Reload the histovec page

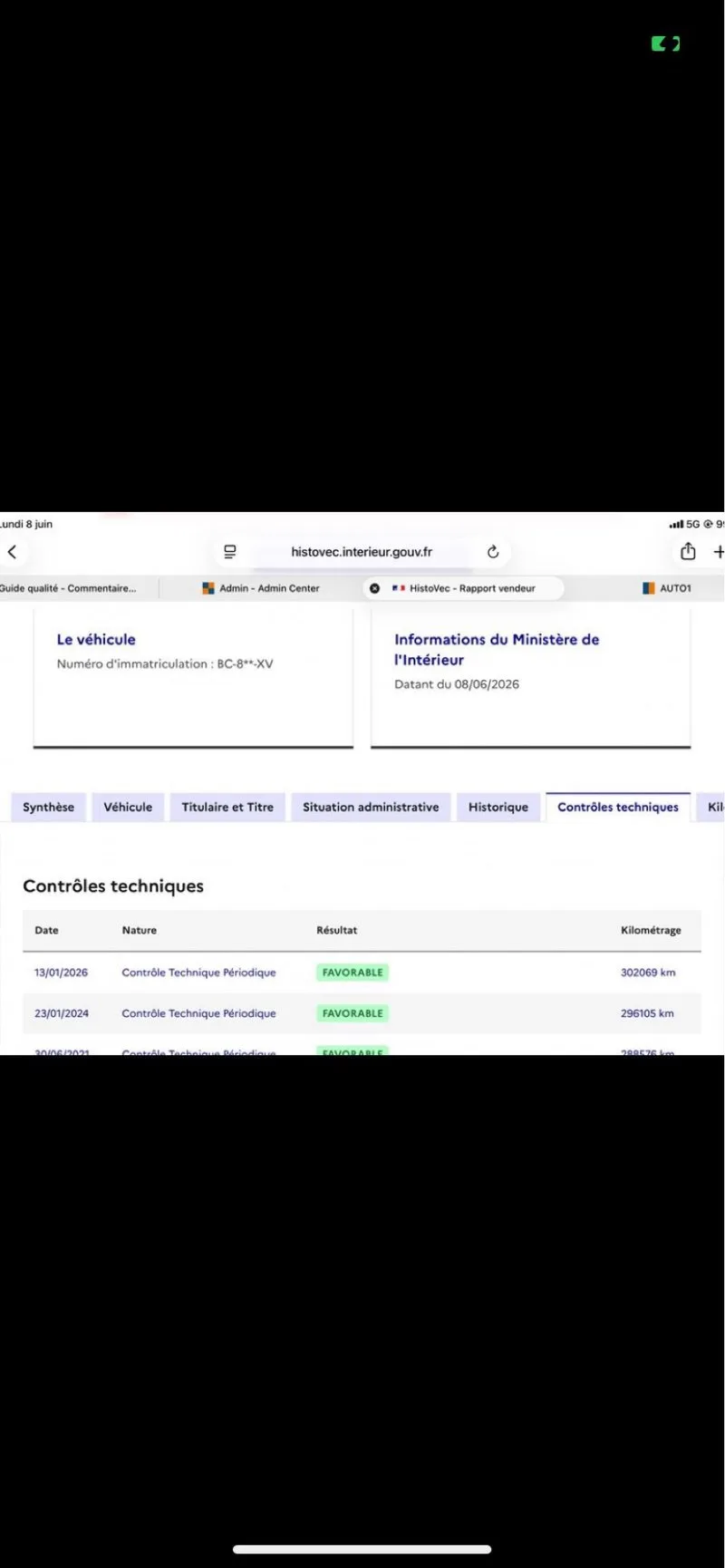[493, 551]
